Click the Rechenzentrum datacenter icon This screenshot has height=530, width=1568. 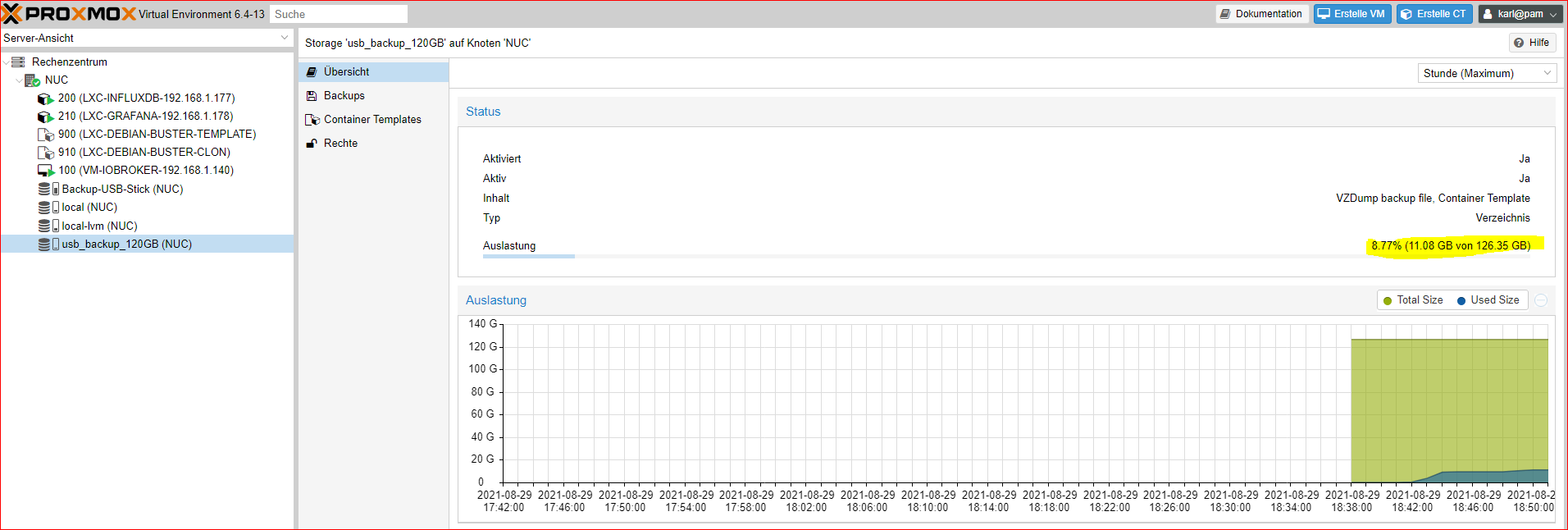click(18, 62)
